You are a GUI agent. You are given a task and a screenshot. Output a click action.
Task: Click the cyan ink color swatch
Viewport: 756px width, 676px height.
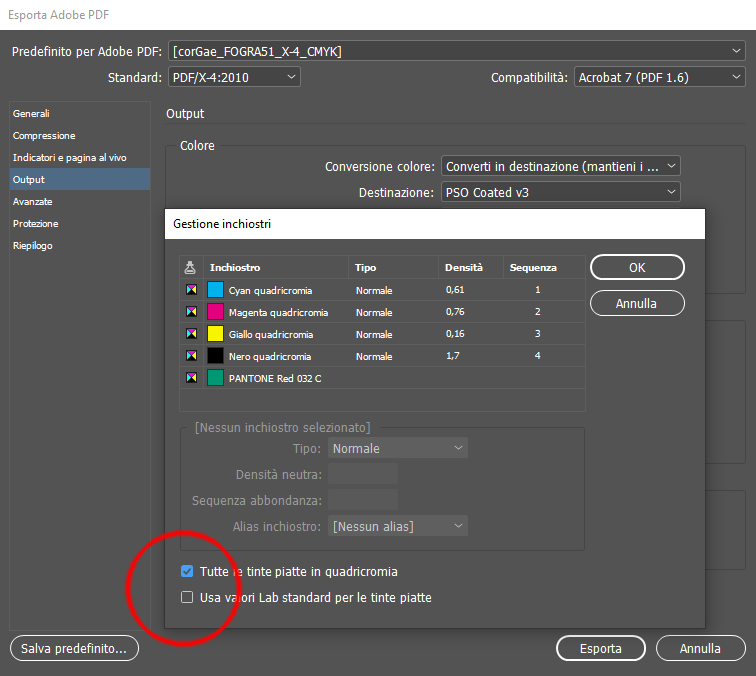coord(215,290)
